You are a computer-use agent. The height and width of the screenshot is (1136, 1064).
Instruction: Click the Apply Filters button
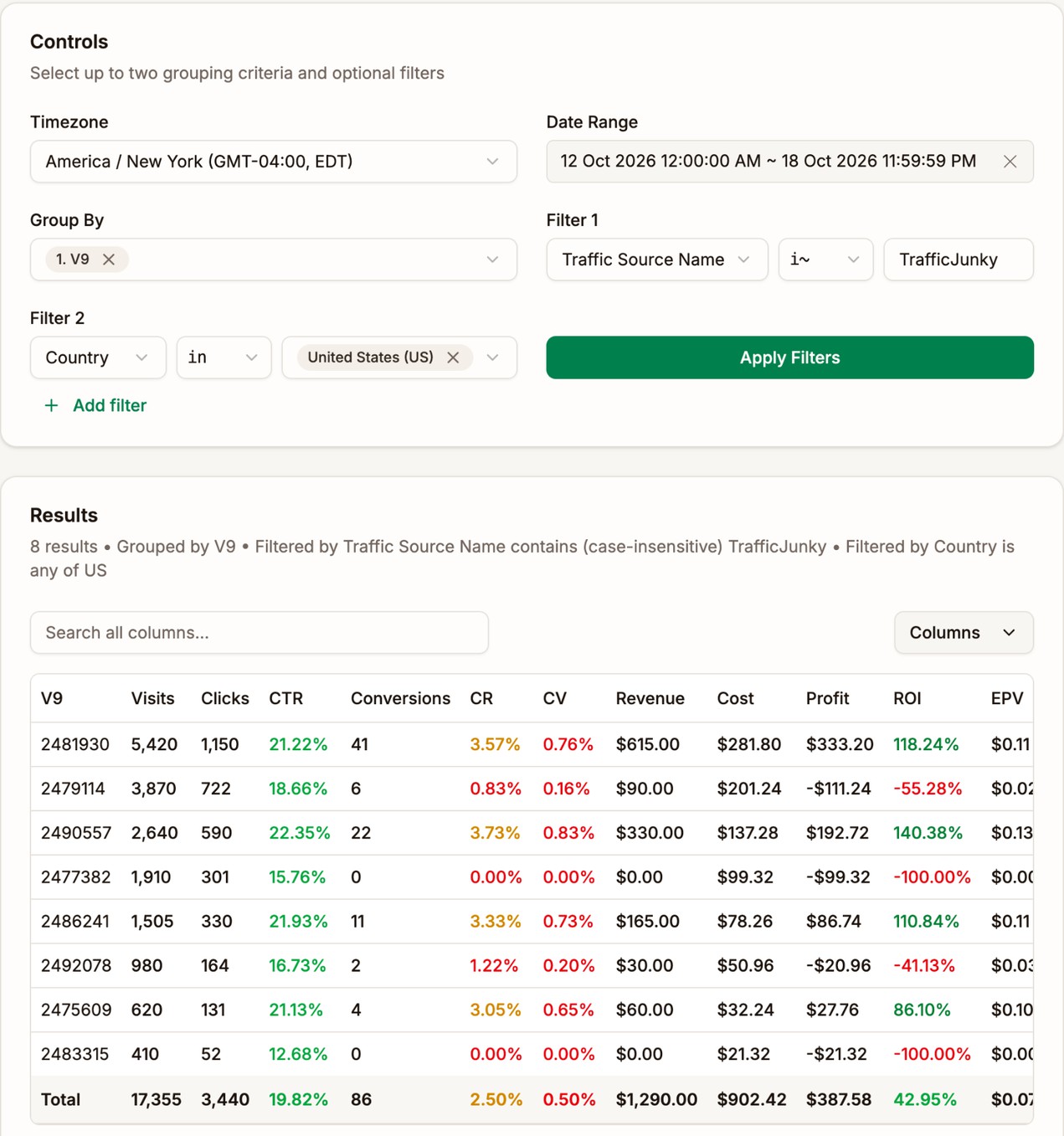[789, 357]
